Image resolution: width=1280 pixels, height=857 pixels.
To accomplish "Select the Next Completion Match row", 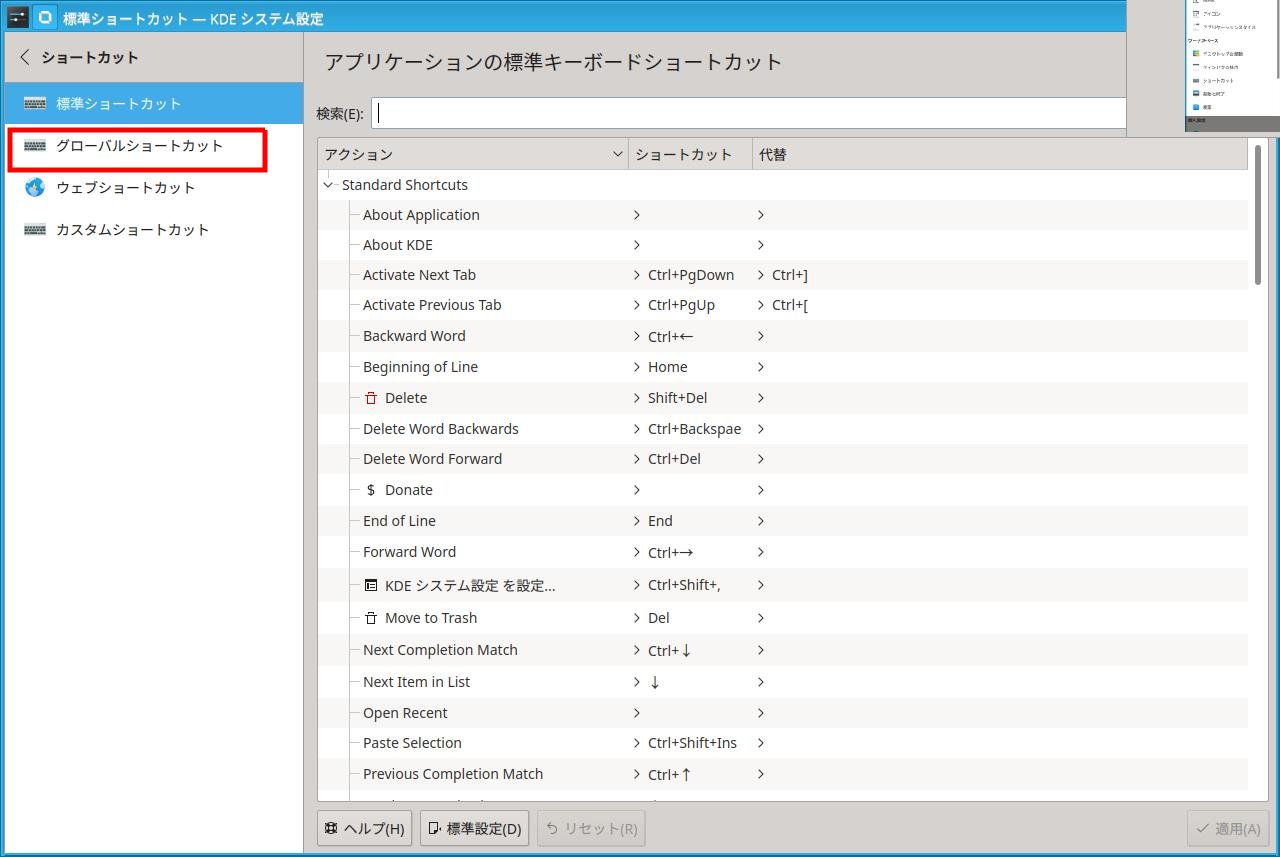I will pyautogui.click(x=783, y=650).
